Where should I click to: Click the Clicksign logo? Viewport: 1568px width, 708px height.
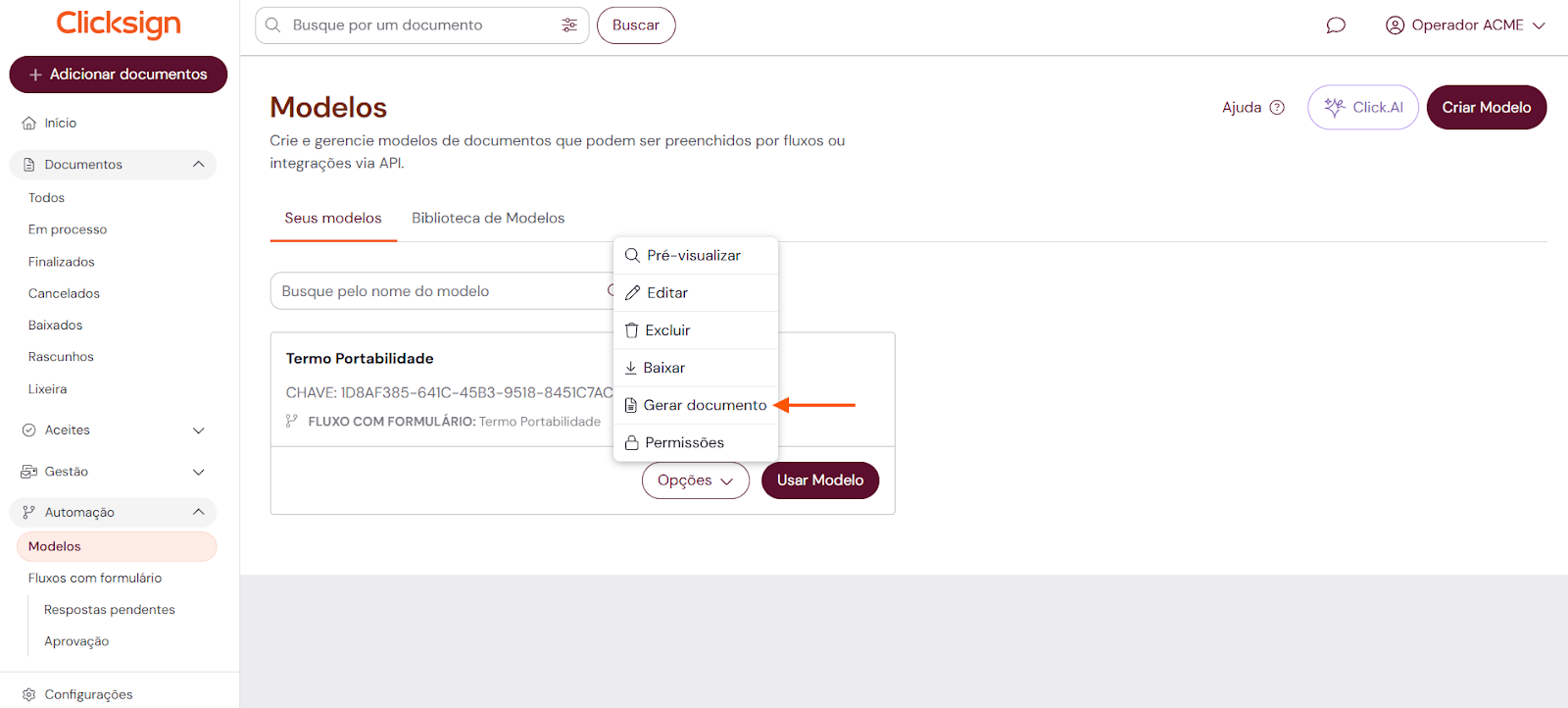pos(119,24)
